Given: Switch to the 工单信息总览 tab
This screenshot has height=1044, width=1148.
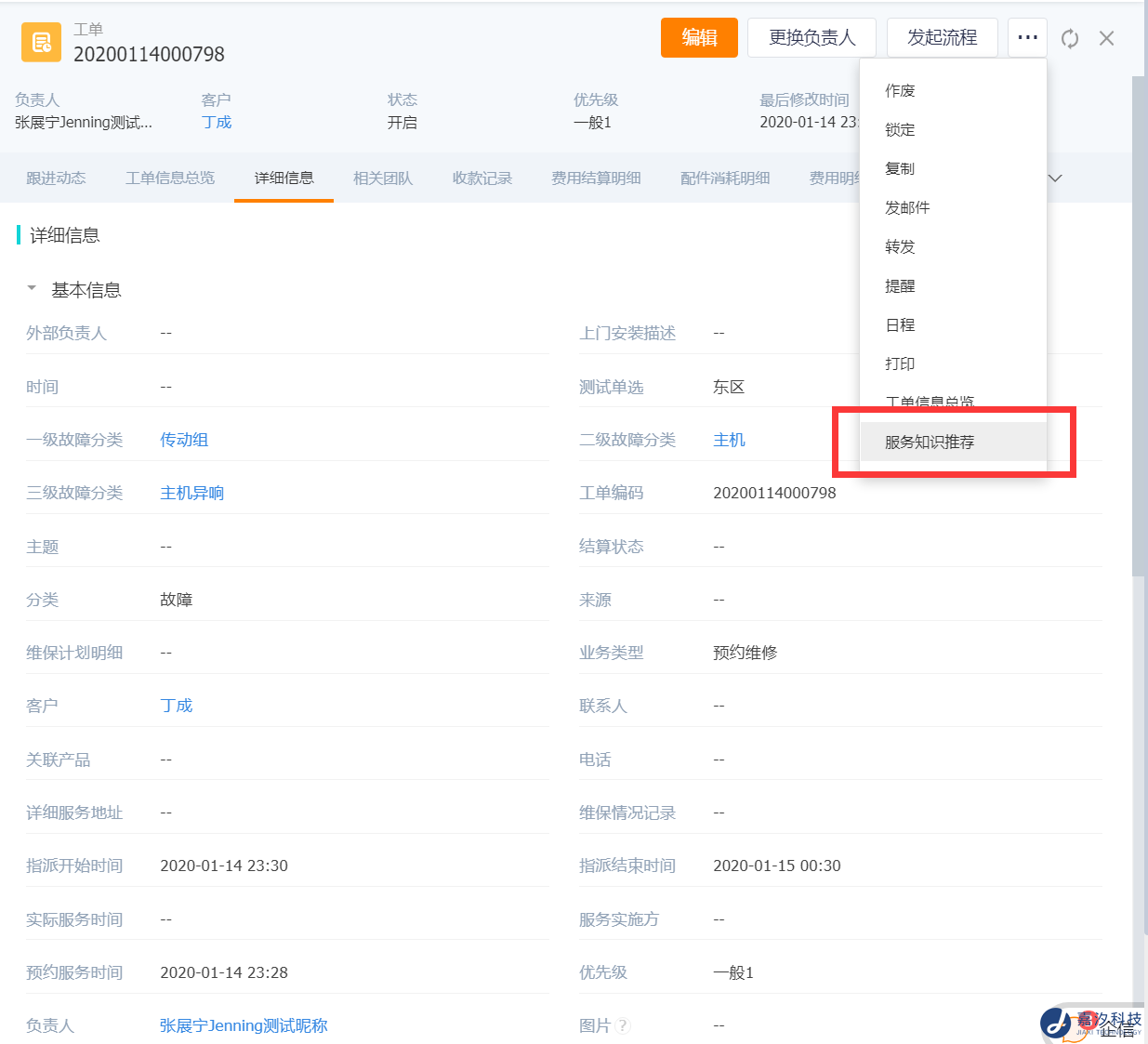Looking at the screenshot, I should pos(170,178).
